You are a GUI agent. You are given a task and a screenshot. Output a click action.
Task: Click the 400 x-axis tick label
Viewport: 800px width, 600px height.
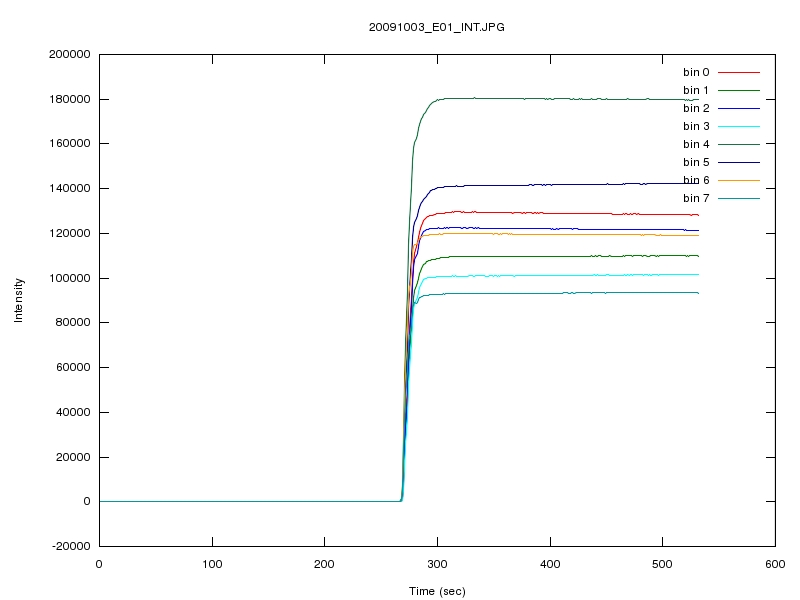tap(550, 564)
